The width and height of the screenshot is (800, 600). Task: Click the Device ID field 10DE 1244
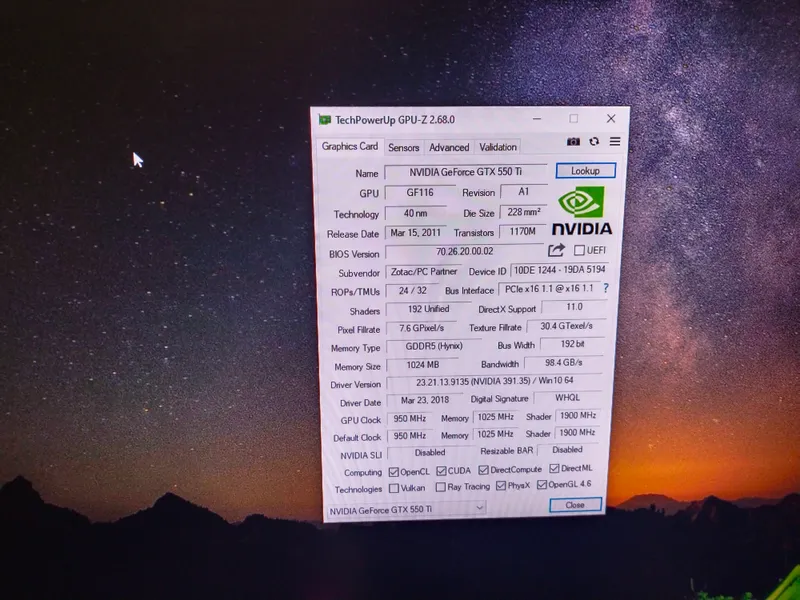(559, 269)
